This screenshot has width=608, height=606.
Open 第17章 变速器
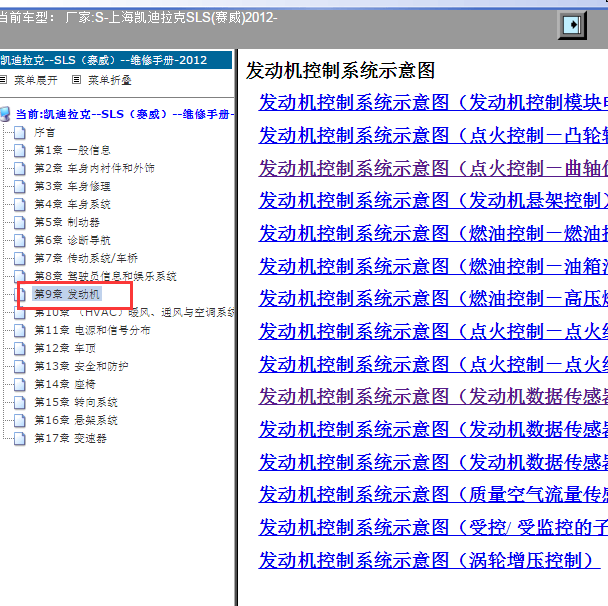pyautogui.click(x=70, y=439)
